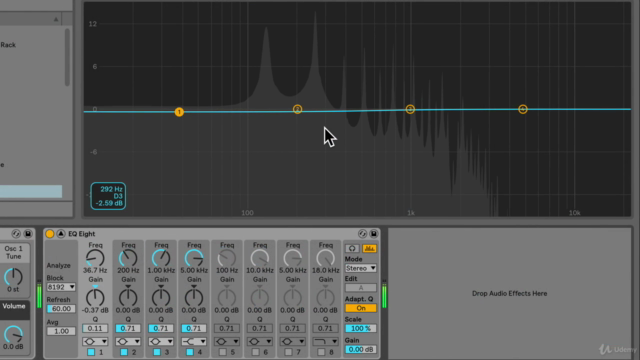
Task: Click the Volume knob showing 0.0 dB
Action: pyautogui.click(x=13, y=335)
